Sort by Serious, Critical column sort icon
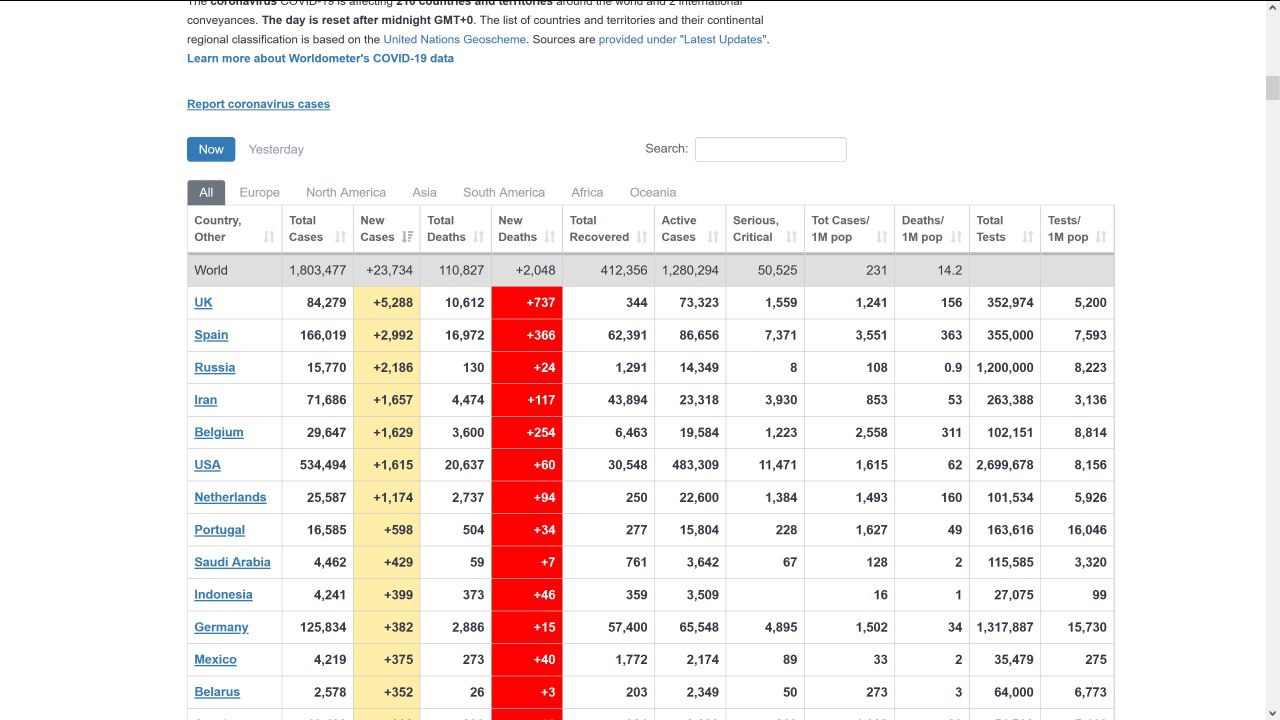This screenshot has height=720, width=1280. click(791, 237)
